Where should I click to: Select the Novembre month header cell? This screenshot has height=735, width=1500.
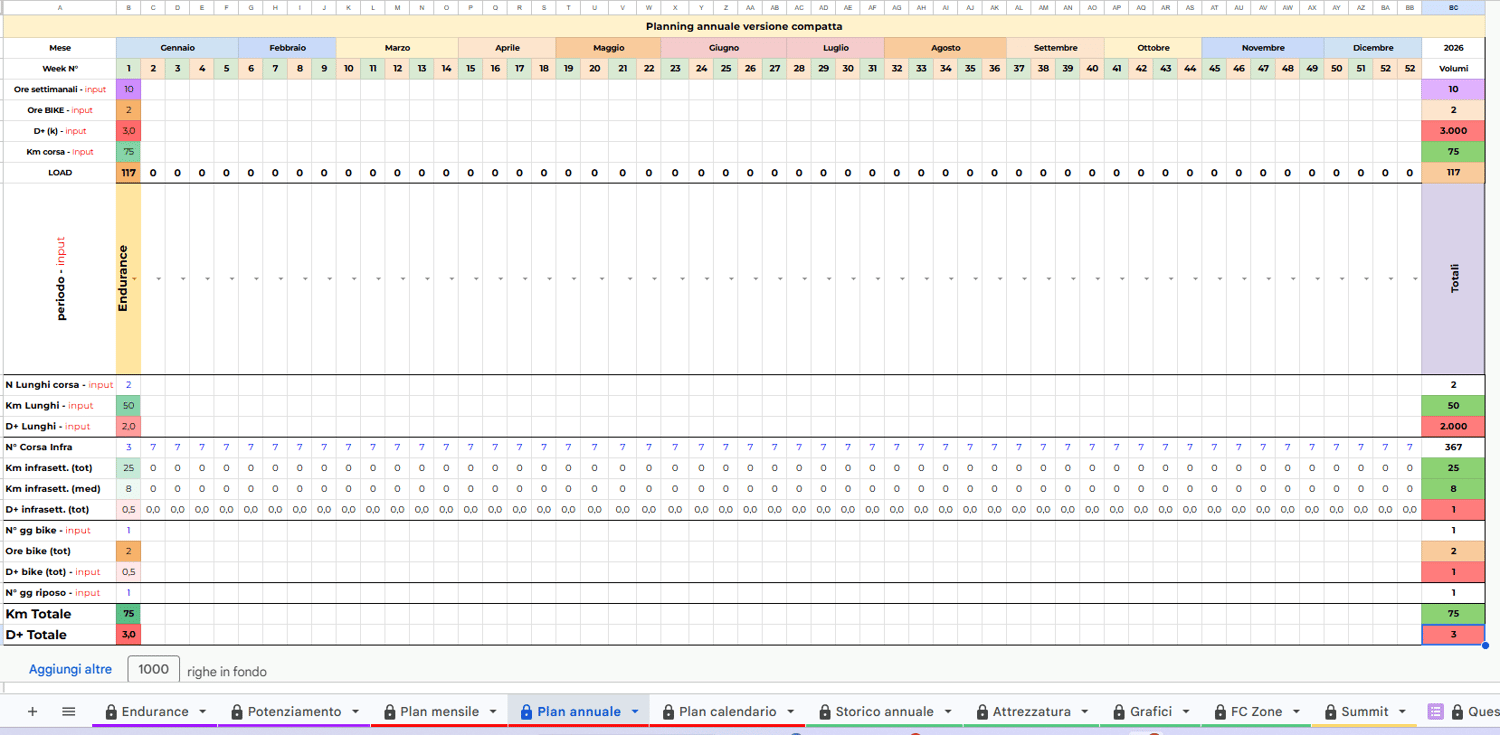(x=1263, y=48)
